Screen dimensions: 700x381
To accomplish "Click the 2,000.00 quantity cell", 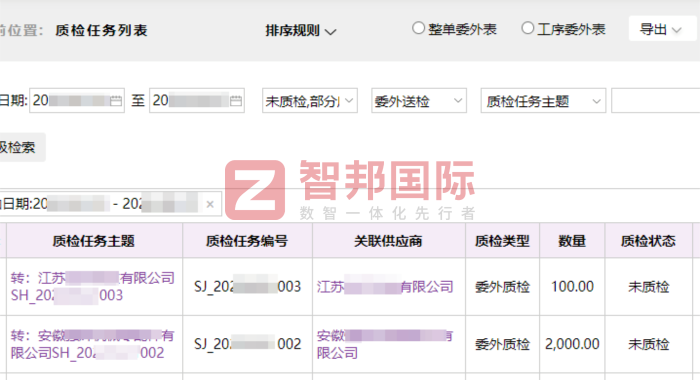I will tap(572, 344).
